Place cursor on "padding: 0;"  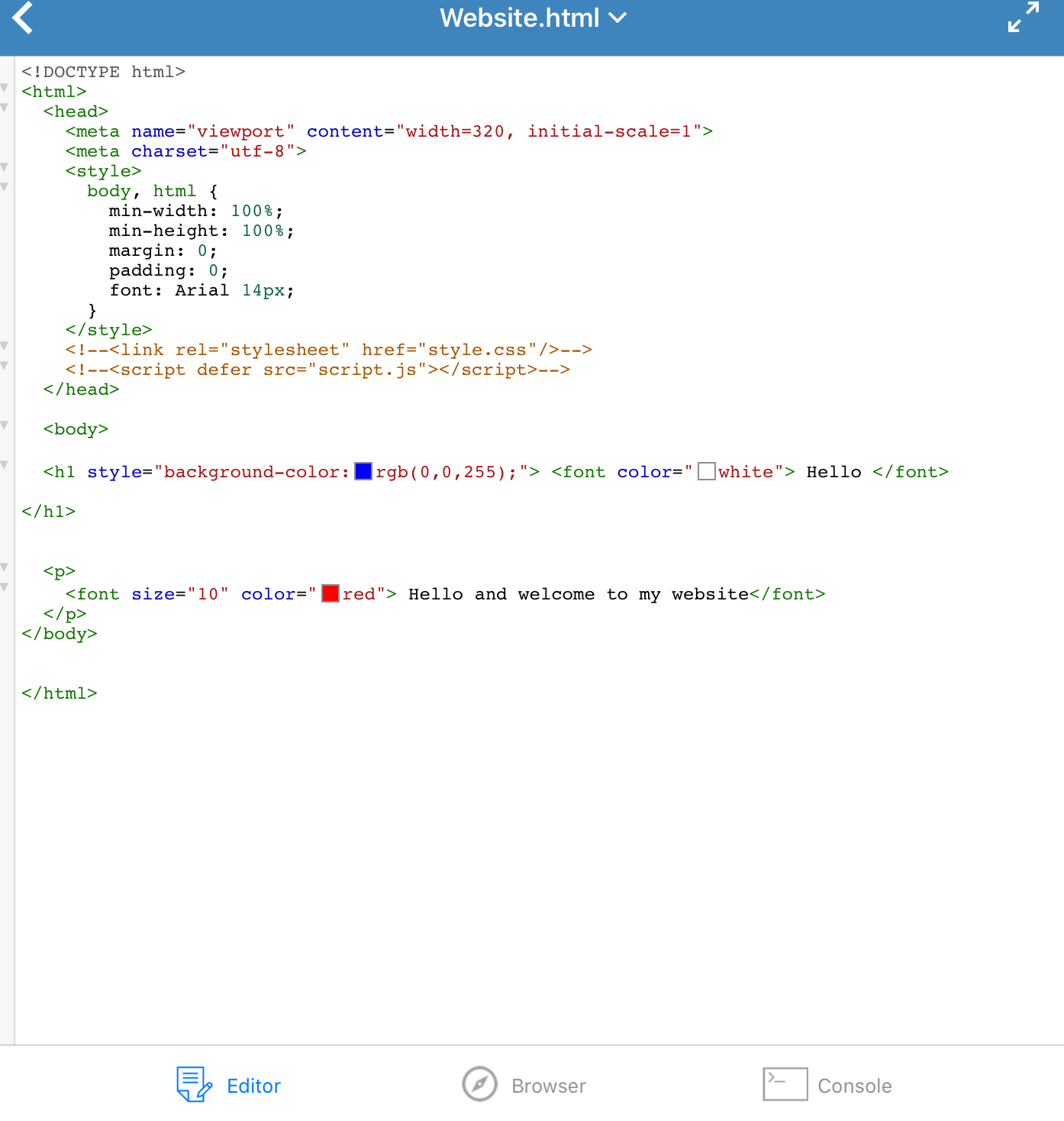point(169,270)
